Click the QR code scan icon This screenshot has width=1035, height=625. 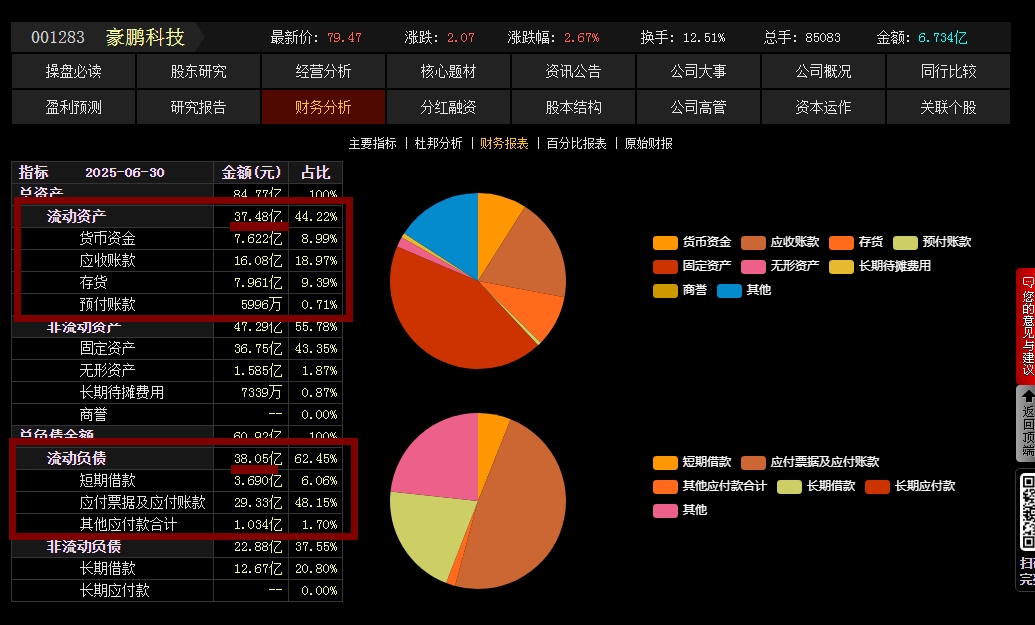[1027, 512]
